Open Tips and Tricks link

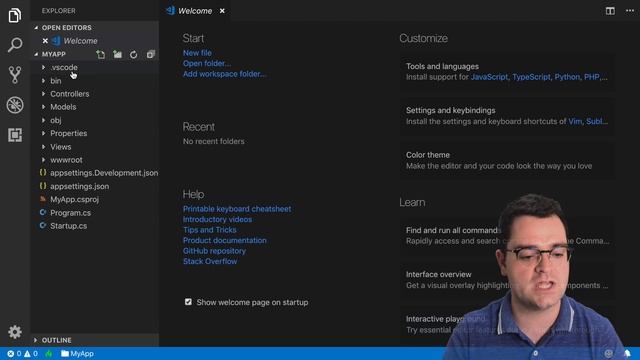click(210, 230)
